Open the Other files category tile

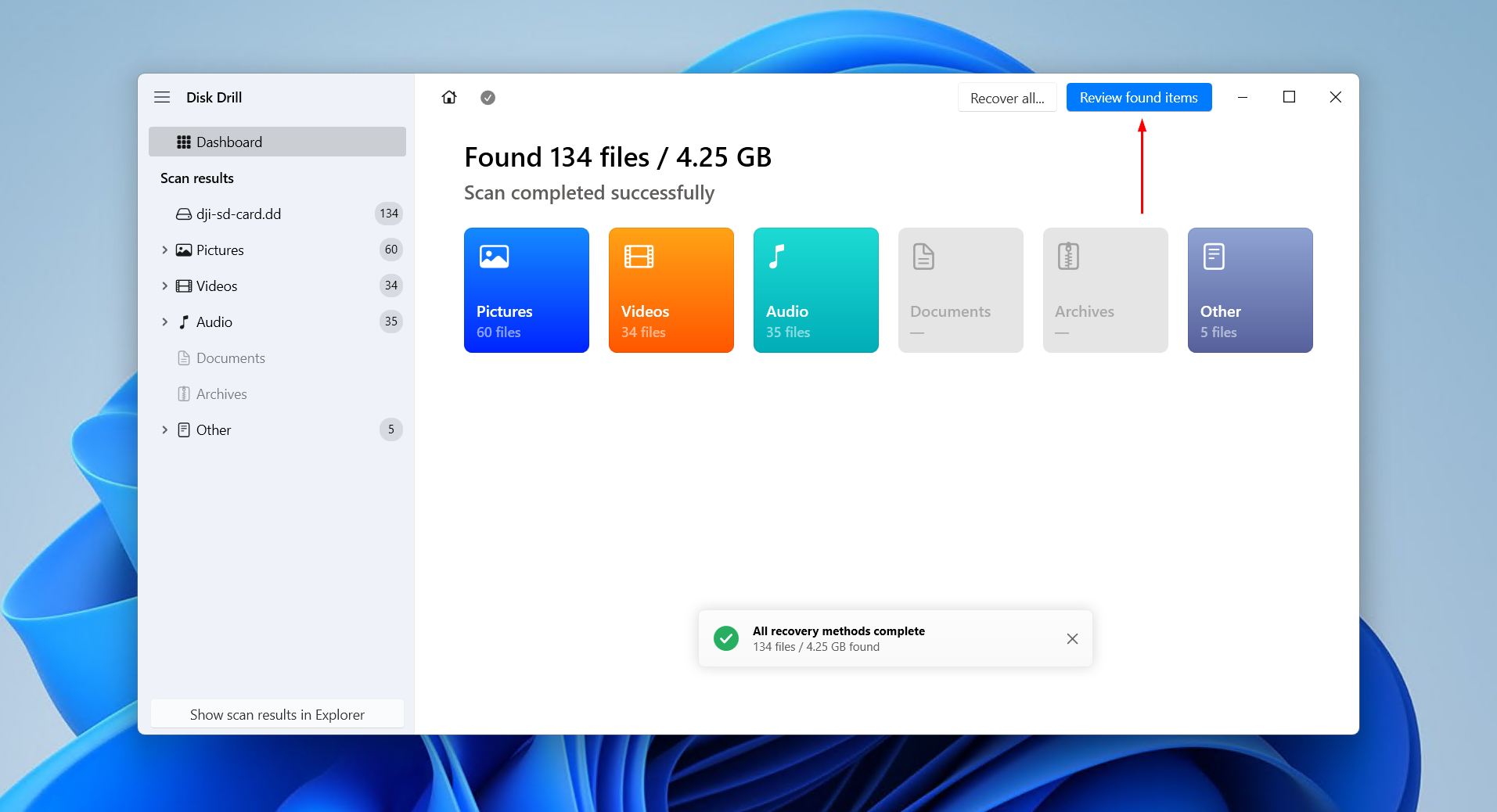tap(1250, 290)
